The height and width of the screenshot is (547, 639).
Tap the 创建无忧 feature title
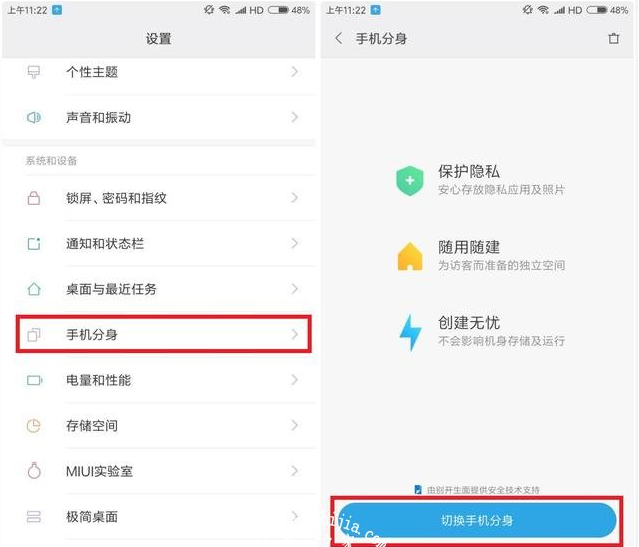pyautogui.click(x=469, y=323)
